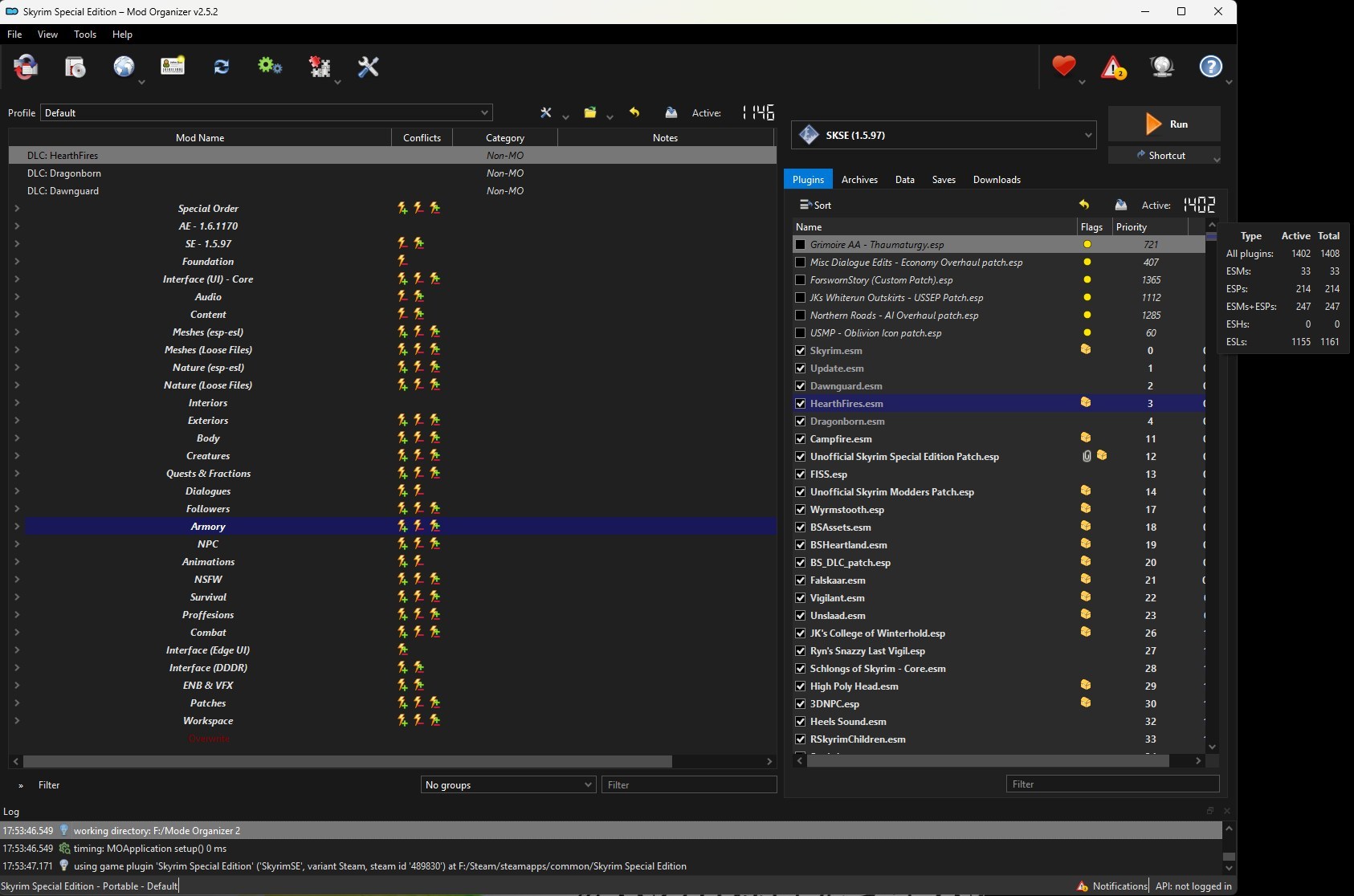The height and width of the screenshot is (896, 1354).
Task: Click the plugin list horizontal scrollbar thumb
Action: [x=988, y=760]
